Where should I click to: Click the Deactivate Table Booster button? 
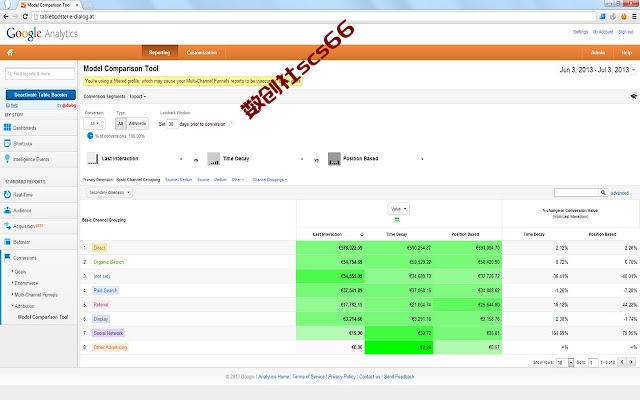click(x=41, y=95)
